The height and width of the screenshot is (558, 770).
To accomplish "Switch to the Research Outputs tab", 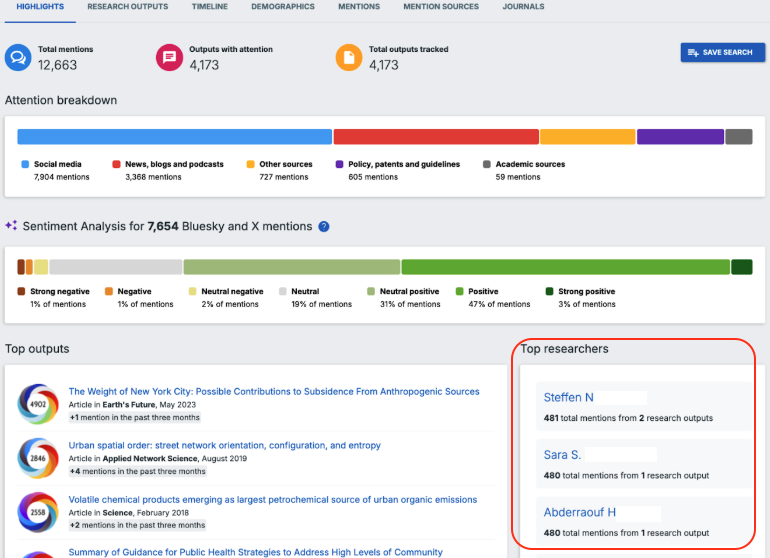I will 128,7.
